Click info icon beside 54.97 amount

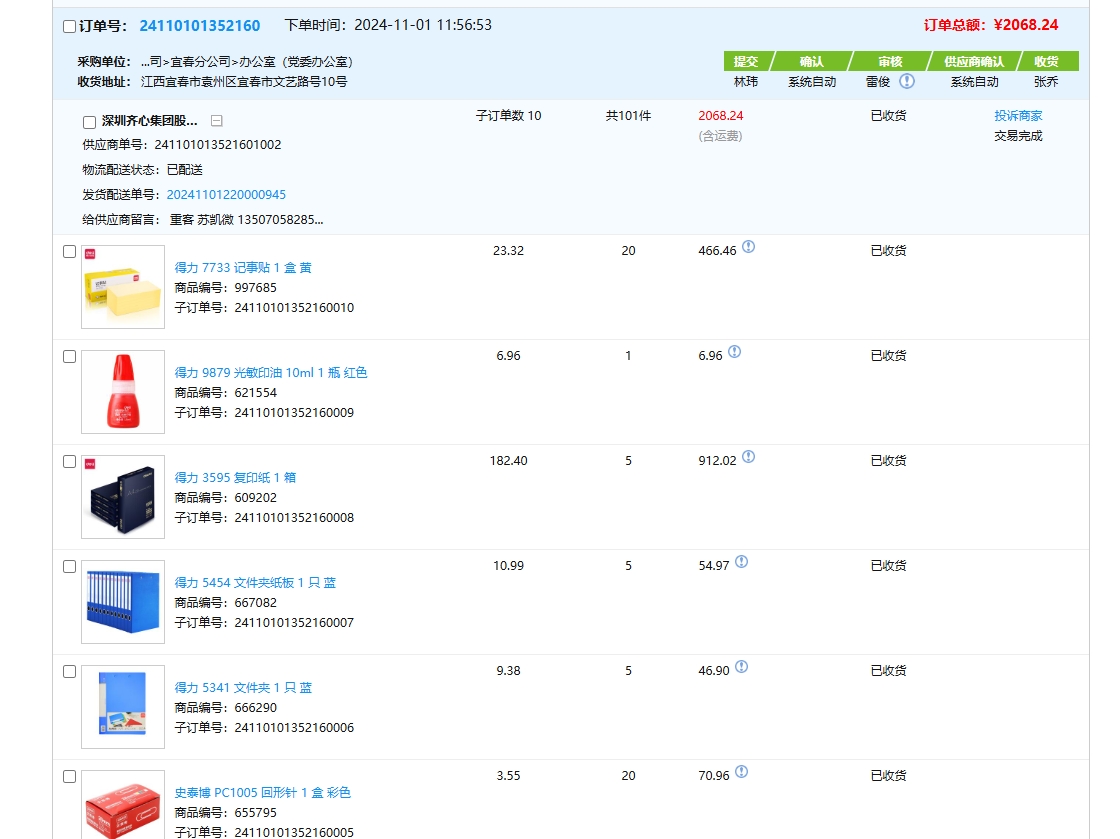click(741, 562)
